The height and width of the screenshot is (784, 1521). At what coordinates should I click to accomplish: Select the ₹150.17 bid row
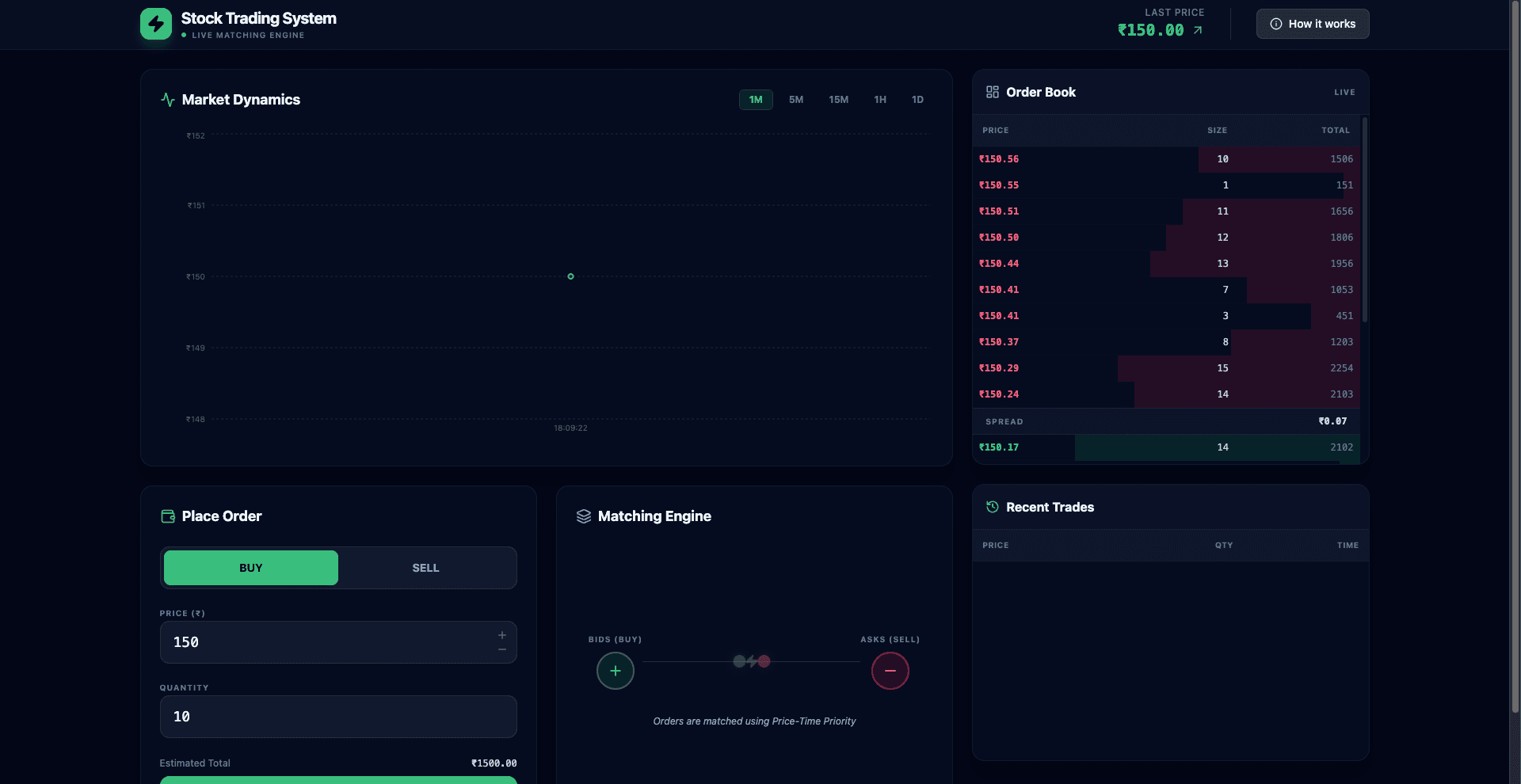[1166, 447]
